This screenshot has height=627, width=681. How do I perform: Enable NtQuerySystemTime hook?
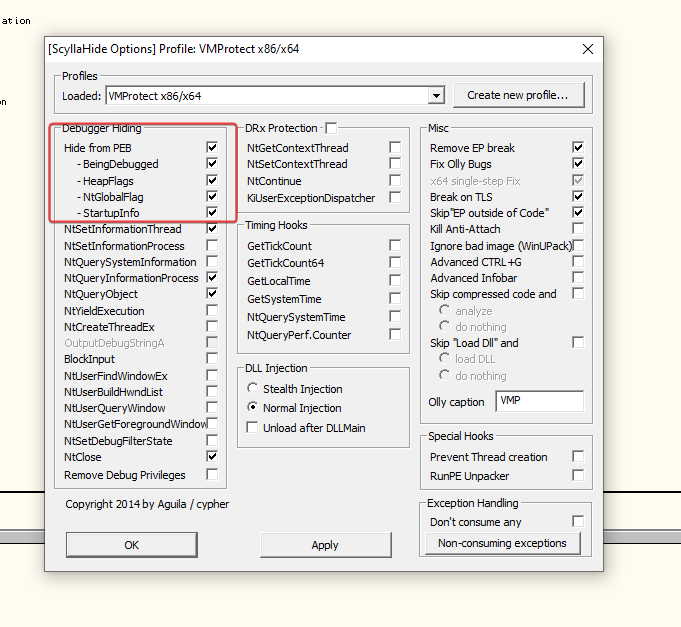pos(395,317)
